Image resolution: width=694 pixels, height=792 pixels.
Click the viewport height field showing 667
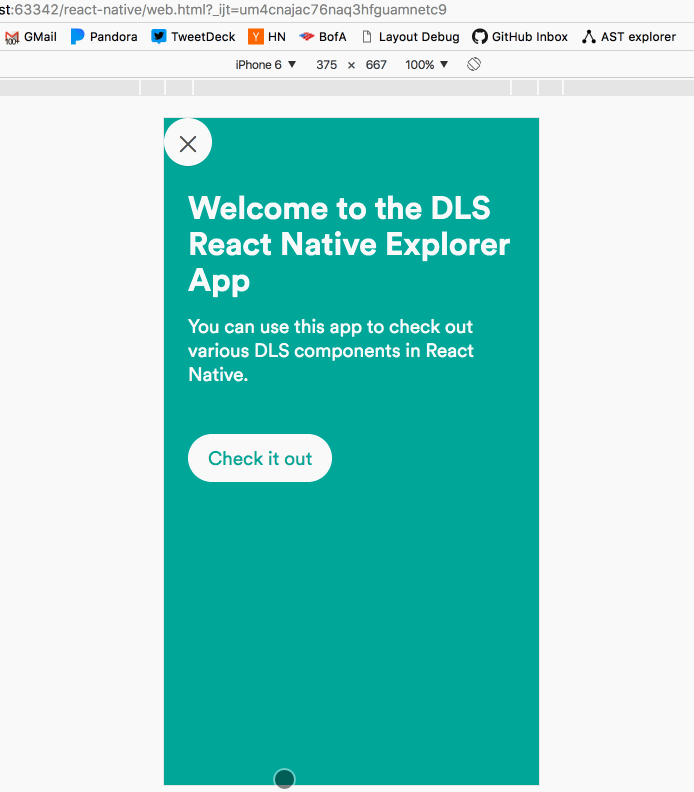click(x=376, y=64)
